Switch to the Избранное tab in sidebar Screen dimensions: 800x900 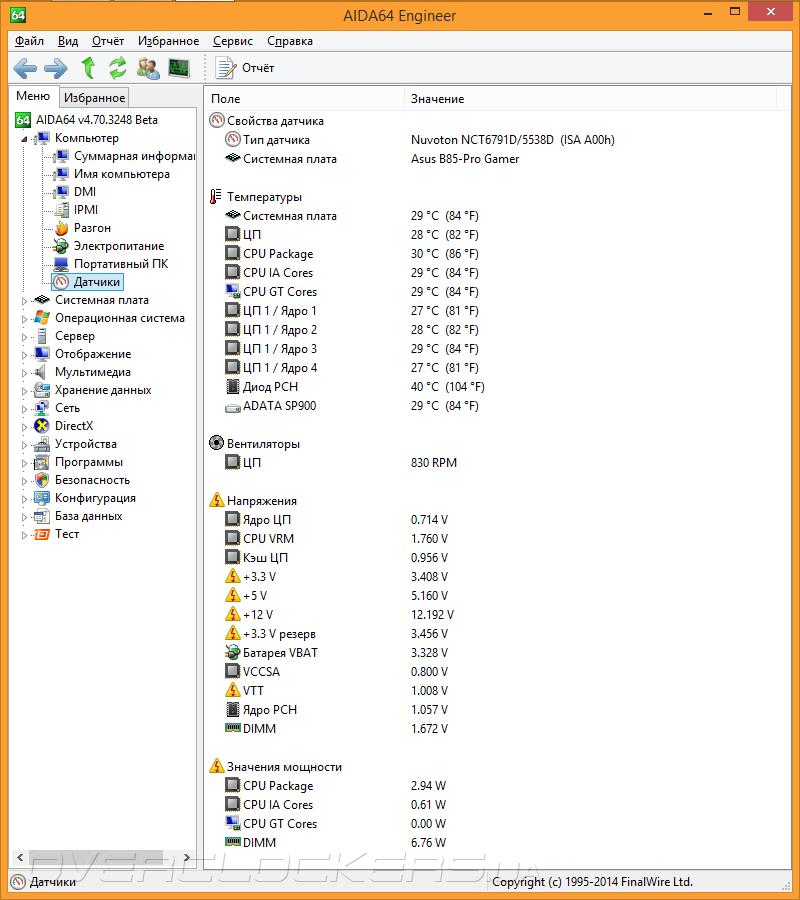pos(94,98)
